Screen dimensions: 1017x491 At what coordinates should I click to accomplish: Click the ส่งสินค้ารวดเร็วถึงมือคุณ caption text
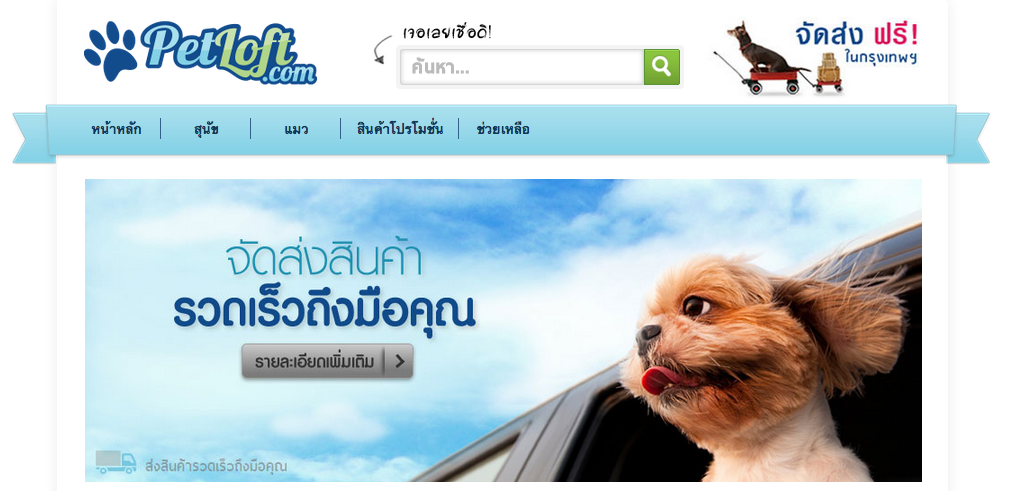216,466
